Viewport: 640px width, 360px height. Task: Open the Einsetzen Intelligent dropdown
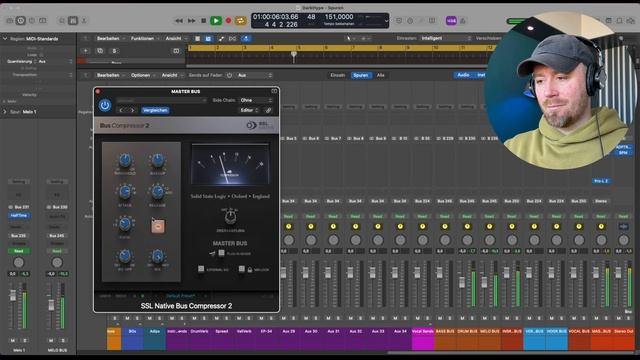(x=445, y=38)
